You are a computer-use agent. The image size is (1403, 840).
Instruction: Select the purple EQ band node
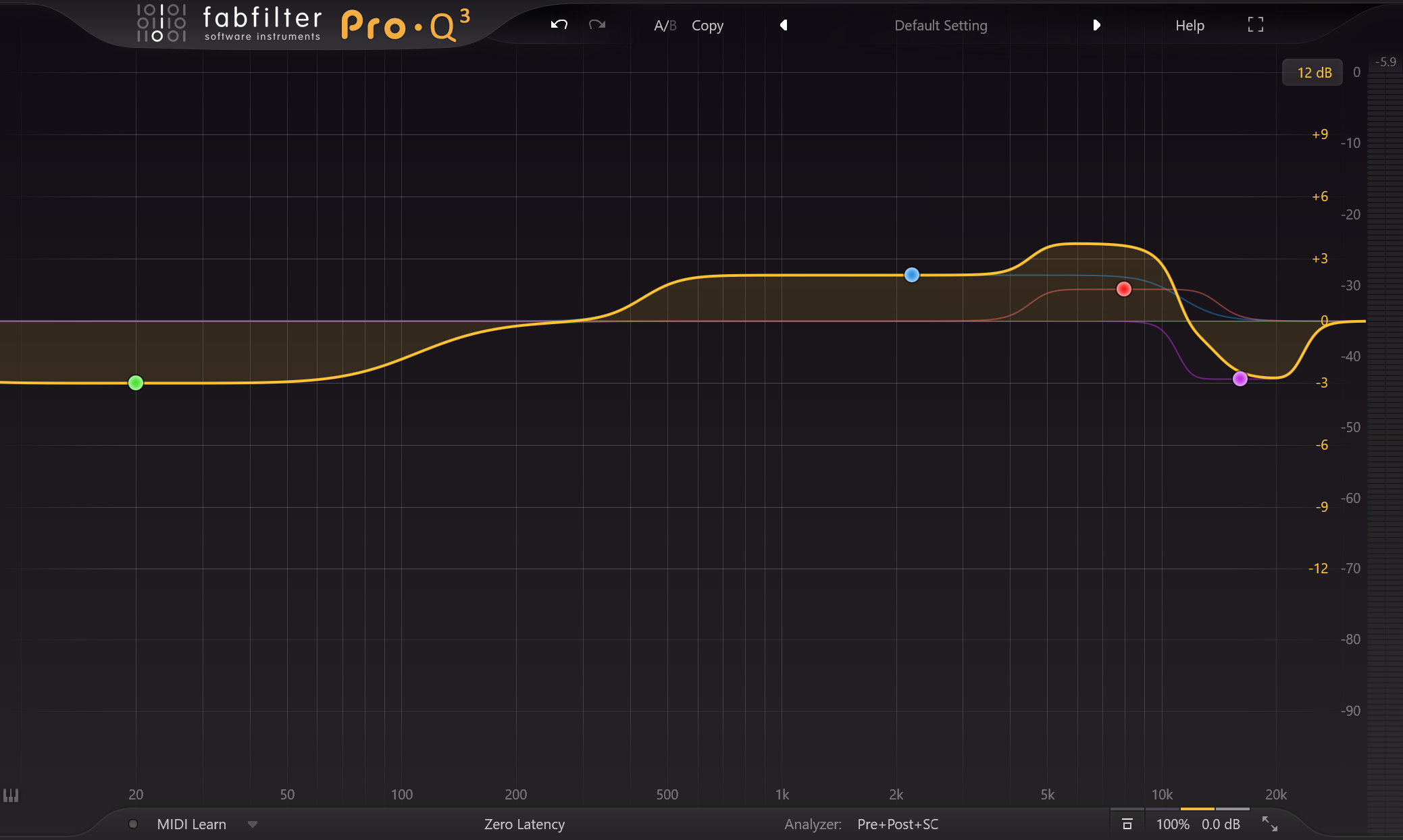pos(1240,379)
